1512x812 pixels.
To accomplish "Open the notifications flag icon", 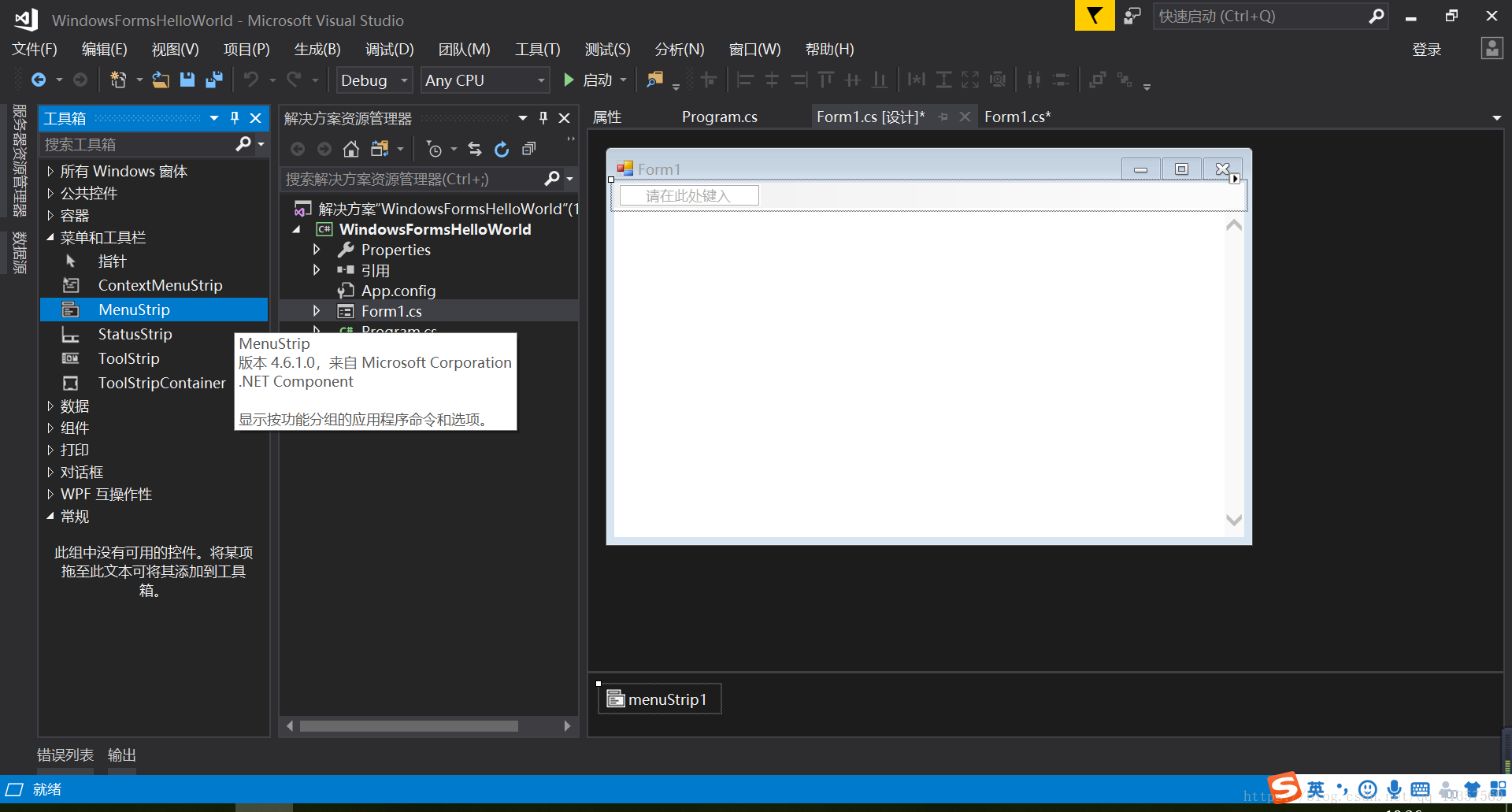I will pos(1095,16).
